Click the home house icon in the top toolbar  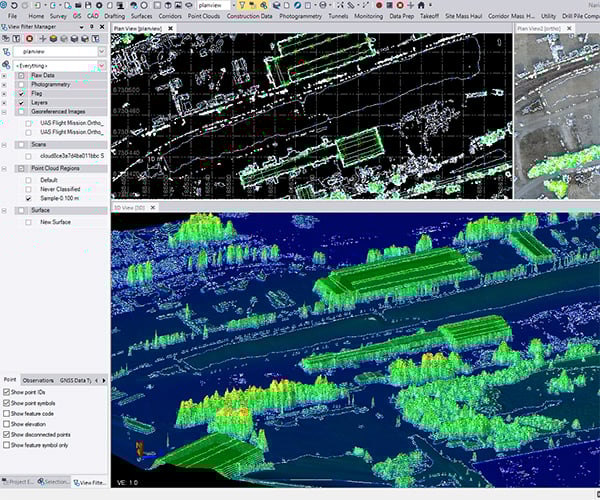pyautogui.click(x=421, y=5)
